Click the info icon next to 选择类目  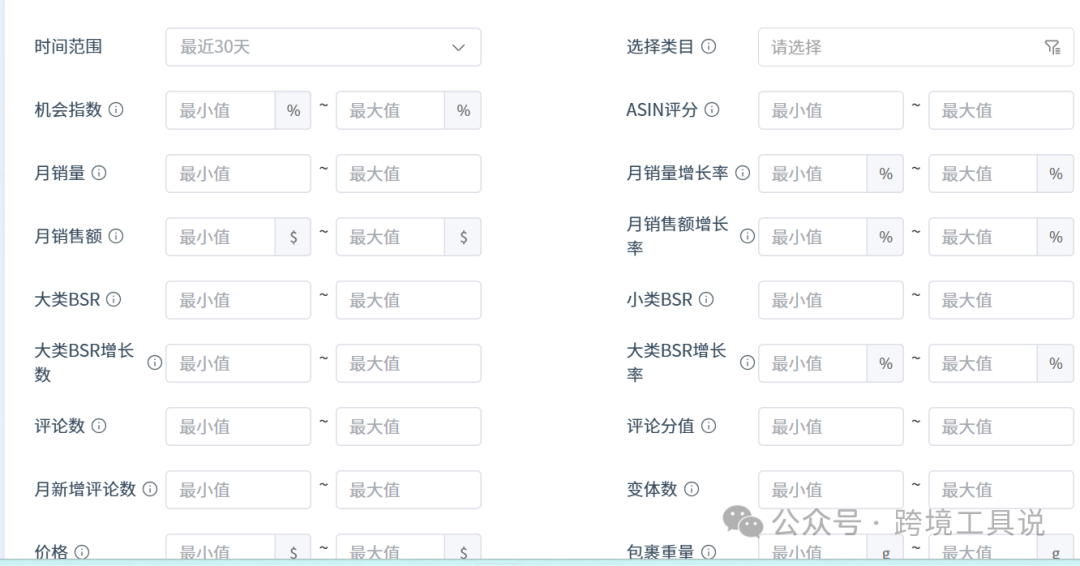pyautogui.click(x=708, y=46)
